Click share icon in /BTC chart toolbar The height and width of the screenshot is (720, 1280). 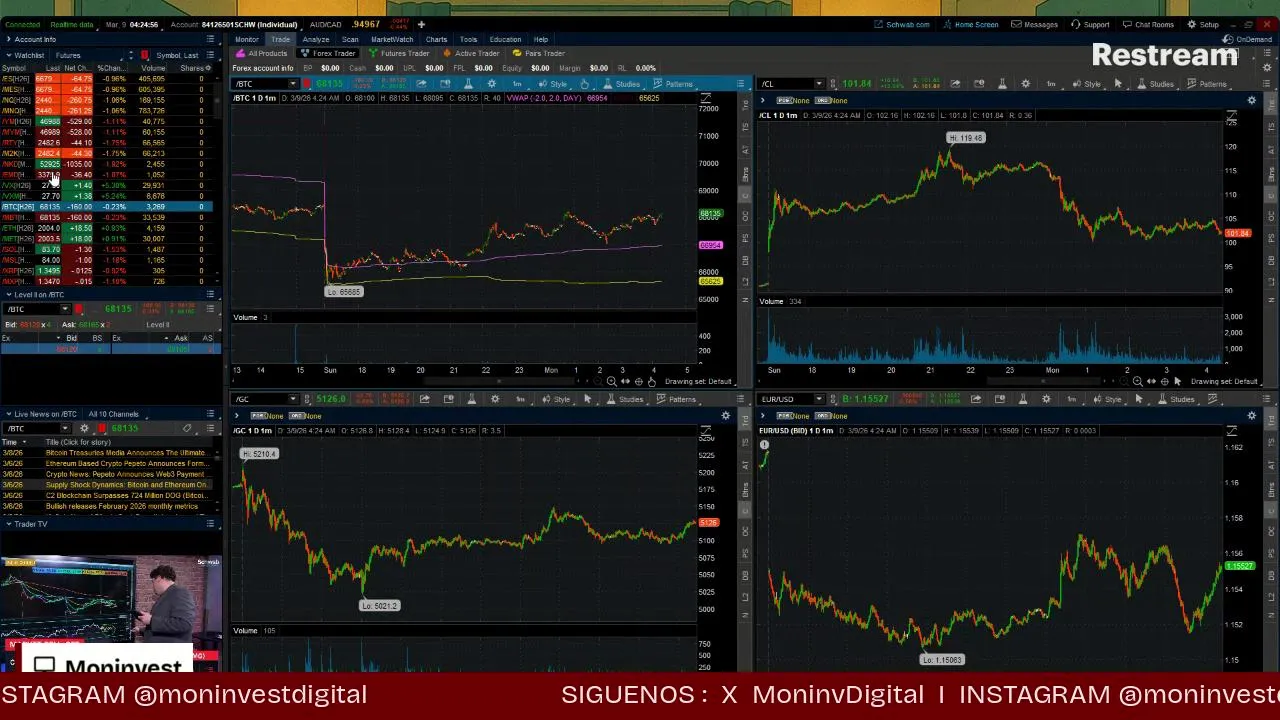[x=421, y=84]
